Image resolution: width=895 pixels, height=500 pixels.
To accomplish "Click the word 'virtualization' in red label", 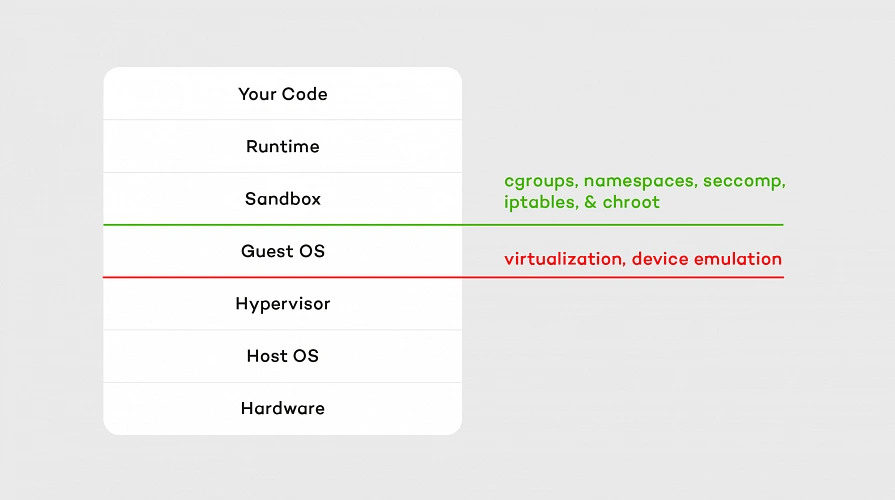I will 563,259.
